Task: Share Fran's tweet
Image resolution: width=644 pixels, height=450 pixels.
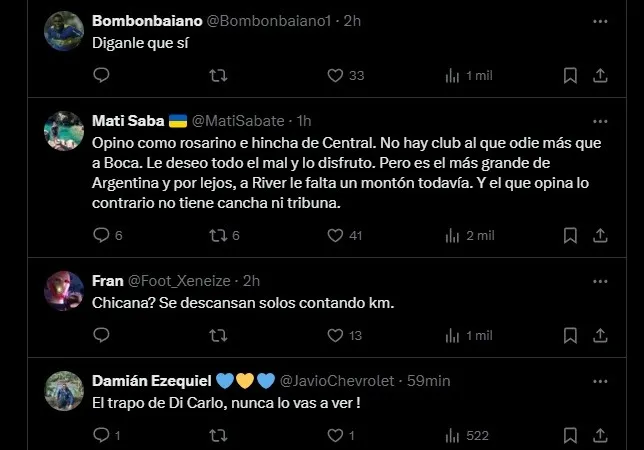Action: 600,335
